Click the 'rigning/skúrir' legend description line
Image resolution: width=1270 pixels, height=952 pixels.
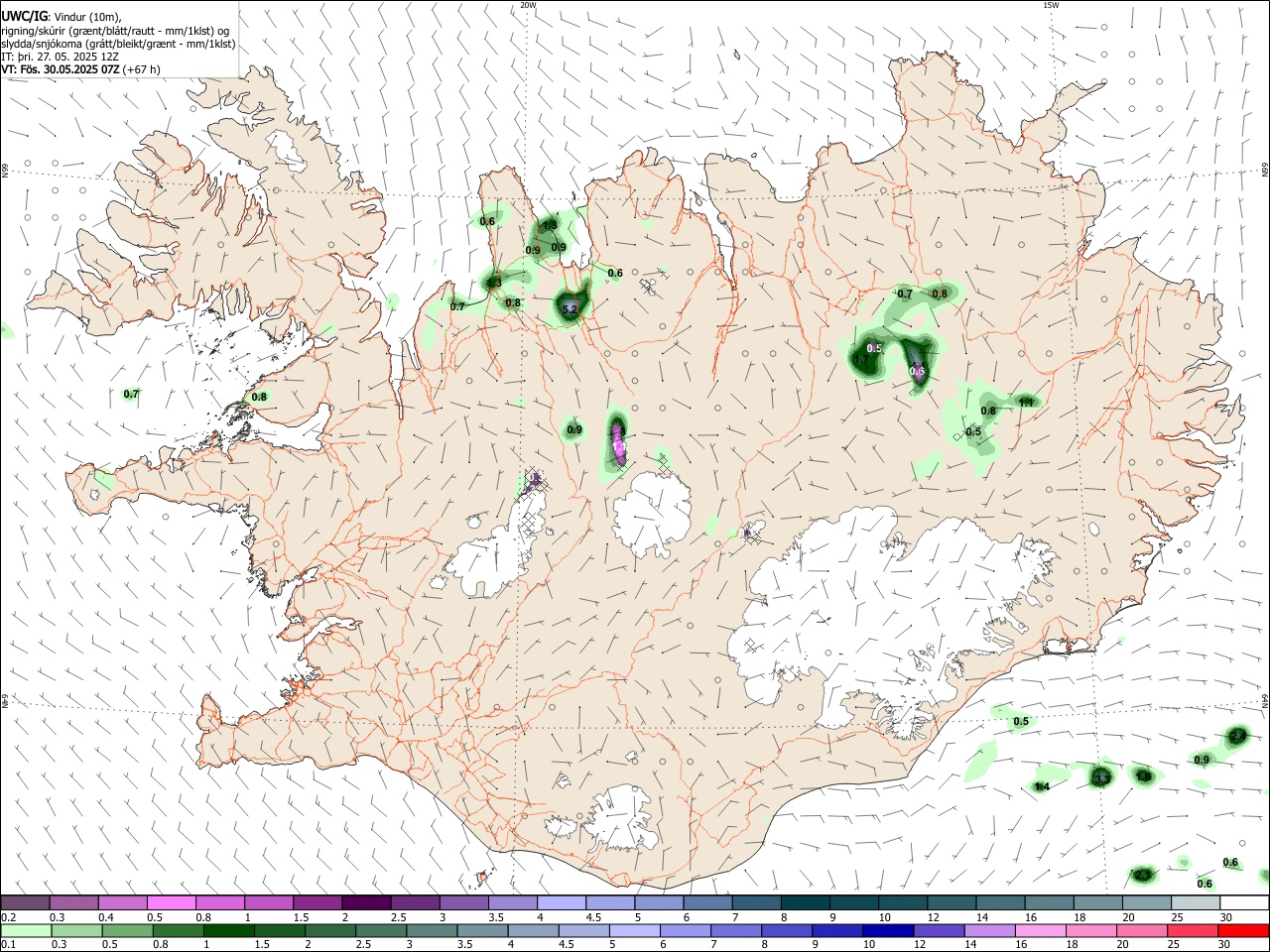tap(115, 31)
